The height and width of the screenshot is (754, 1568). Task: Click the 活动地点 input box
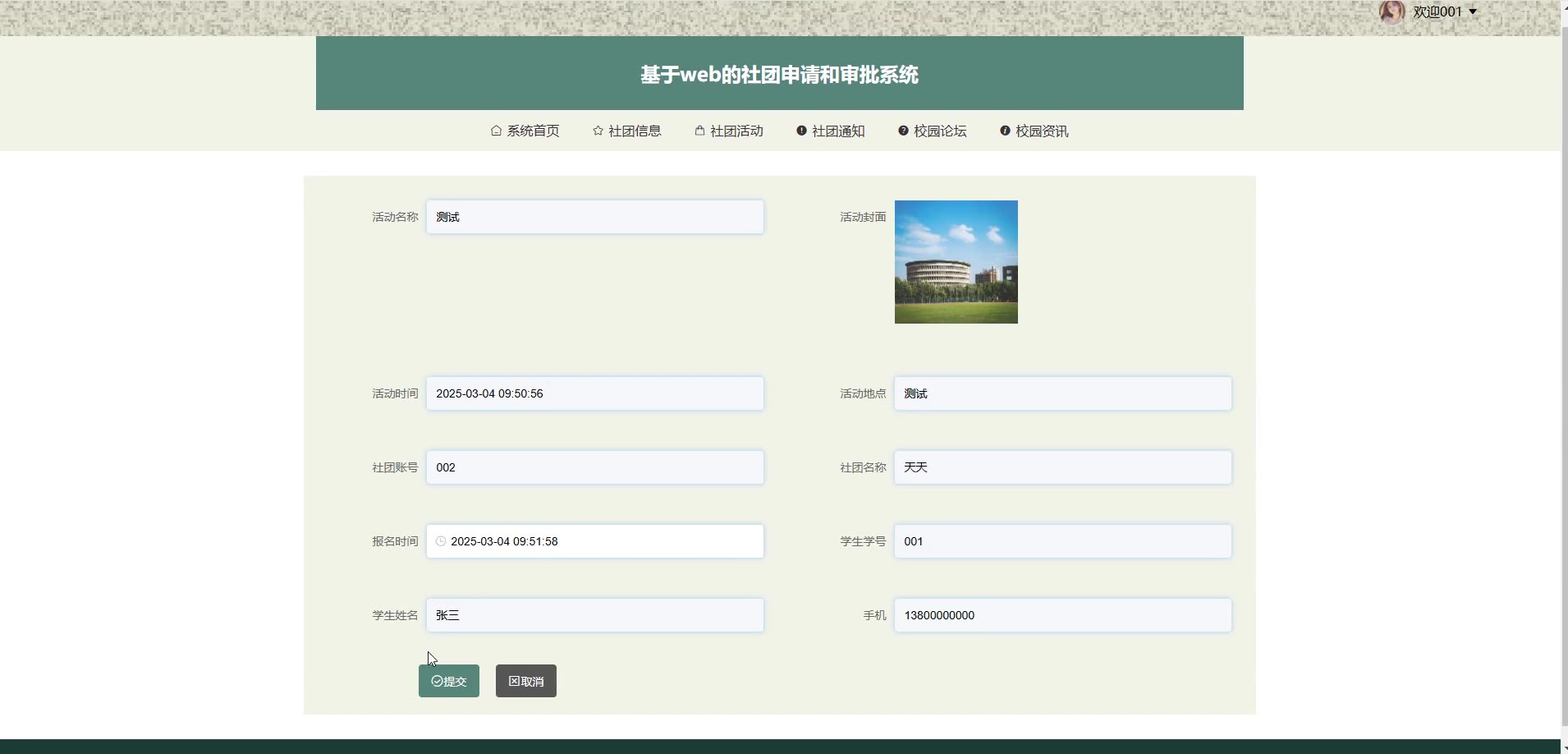(1062, 393)
